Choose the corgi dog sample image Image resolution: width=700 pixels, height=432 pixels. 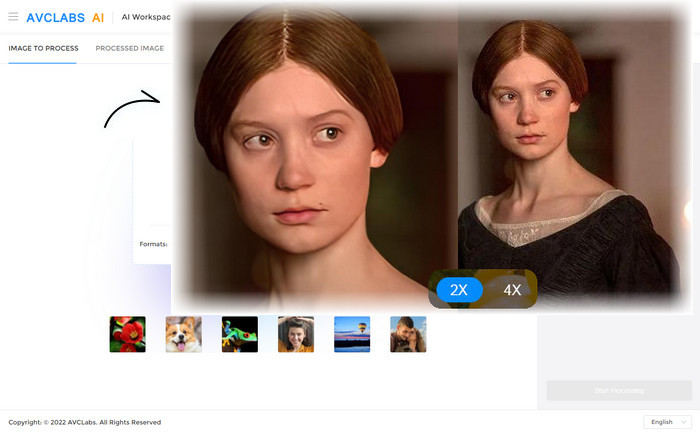tap(183, 334)
